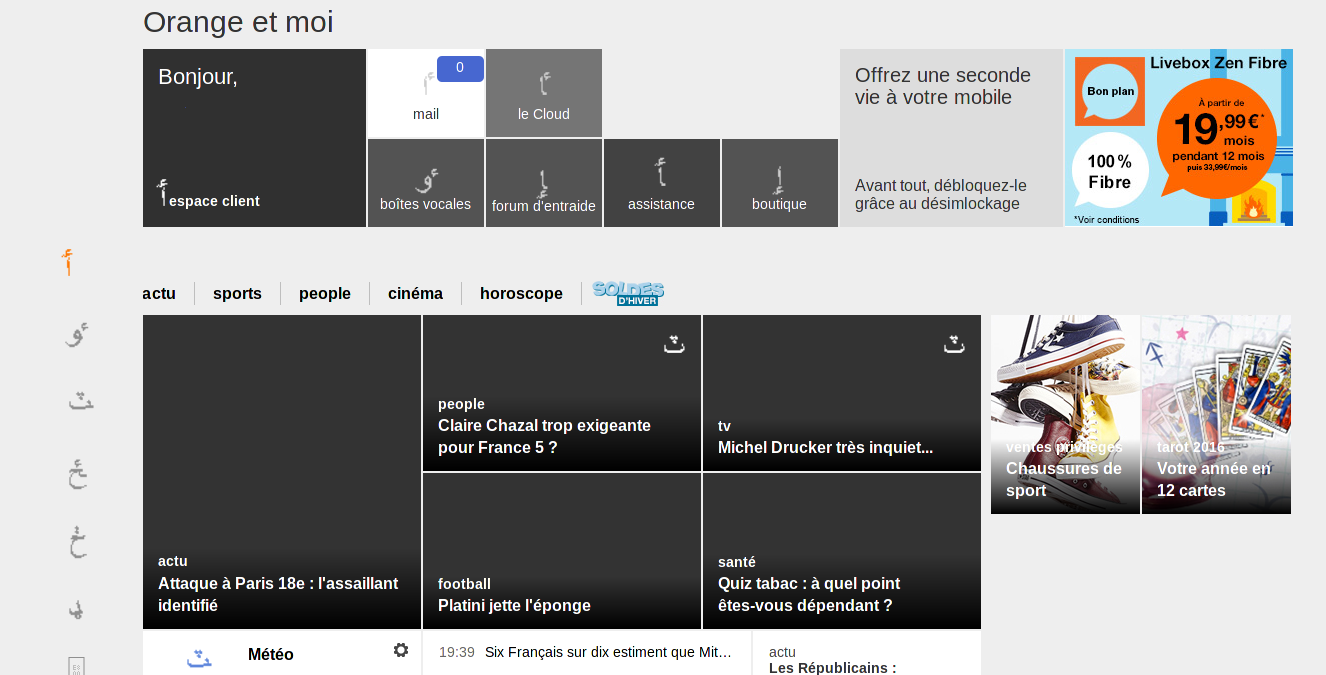Open the assistance tile
Screen dimensions: 1326x675
[x=661, y=183]
